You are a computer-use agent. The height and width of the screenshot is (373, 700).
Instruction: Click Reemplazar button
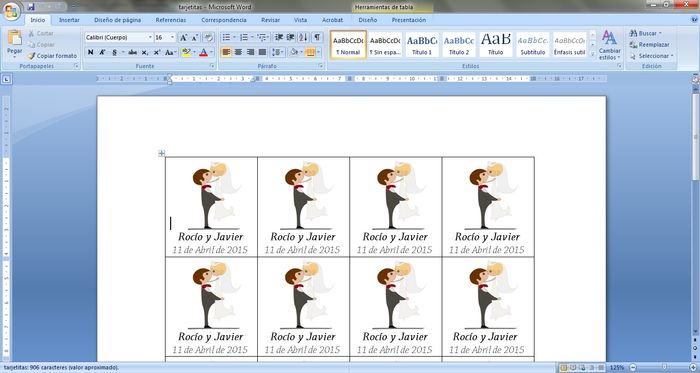650,45
